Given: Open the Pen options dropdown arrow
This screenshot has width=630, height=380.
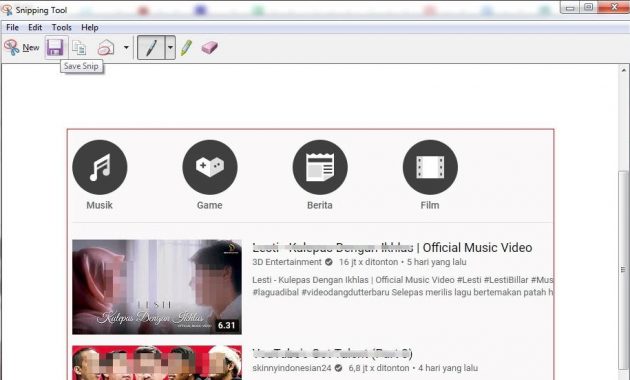Looking at the screenshot, I should [170, 48].
